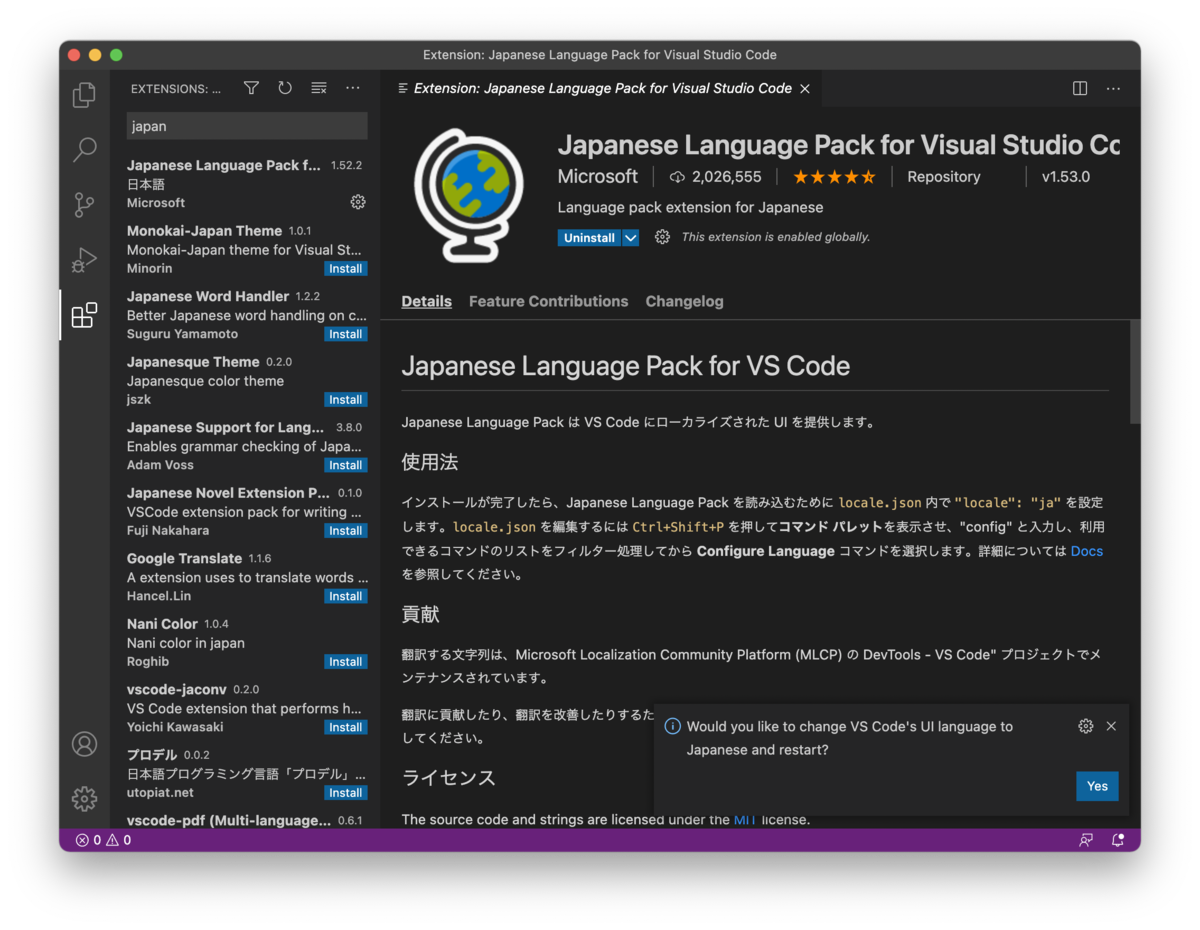1200x930 pixels.
Task: Click the split editor icon
Action: click(1079, 88)
